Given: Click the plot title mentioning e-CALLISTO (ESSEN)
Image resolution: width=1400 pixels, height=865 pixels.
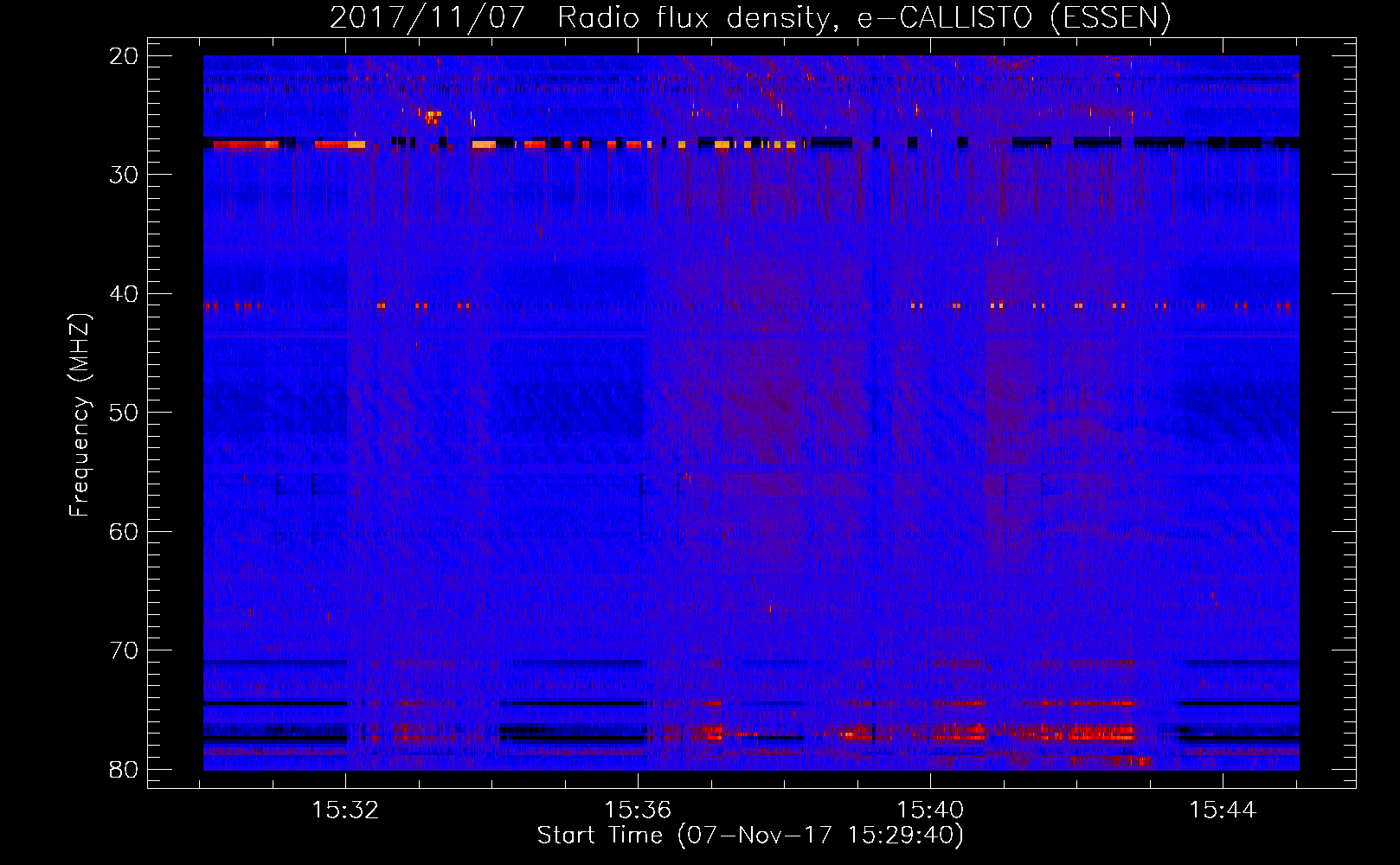Looking at the screenshot, I should point(750,17).
